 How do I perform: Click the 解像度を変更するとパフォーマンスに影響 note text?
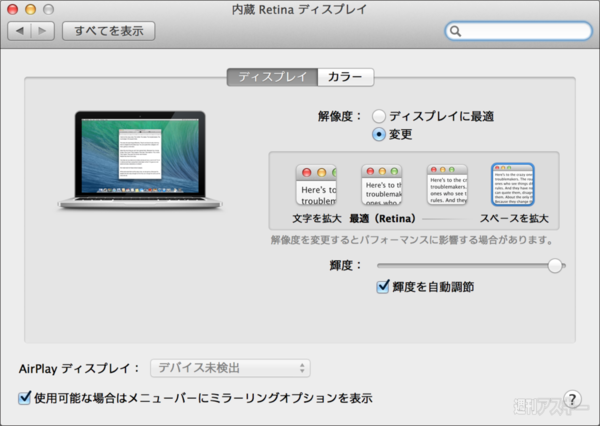[x=412, y=240]
